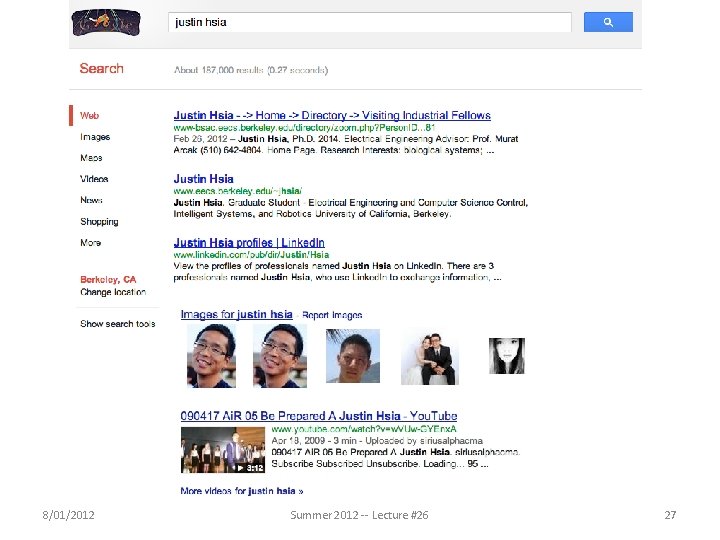Switch to Images results

point(95,137)
